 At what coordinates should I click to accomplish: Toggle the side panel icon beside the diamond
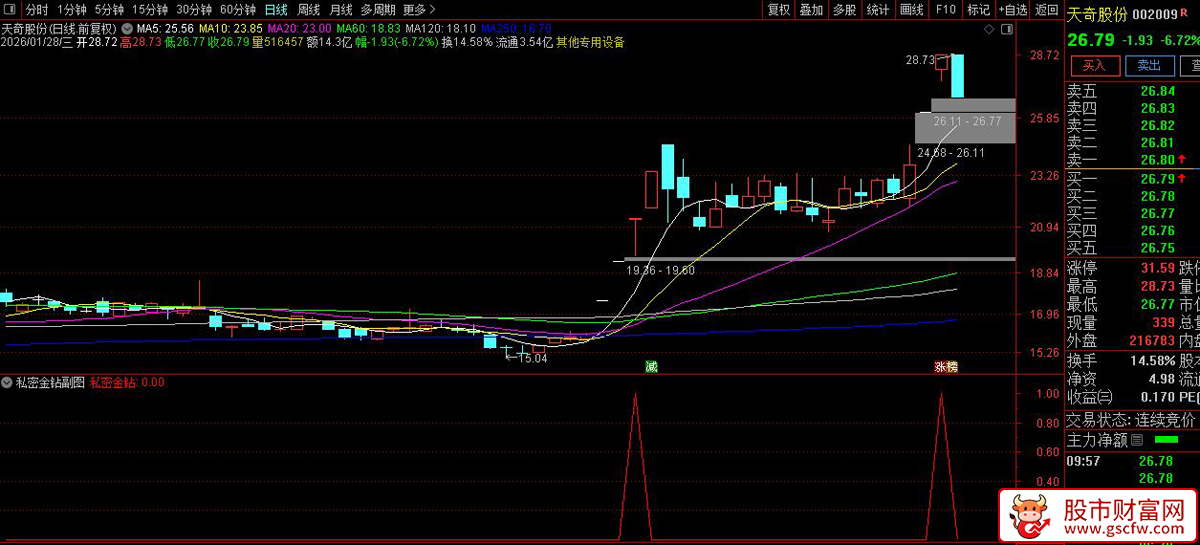pos(1005,31)
